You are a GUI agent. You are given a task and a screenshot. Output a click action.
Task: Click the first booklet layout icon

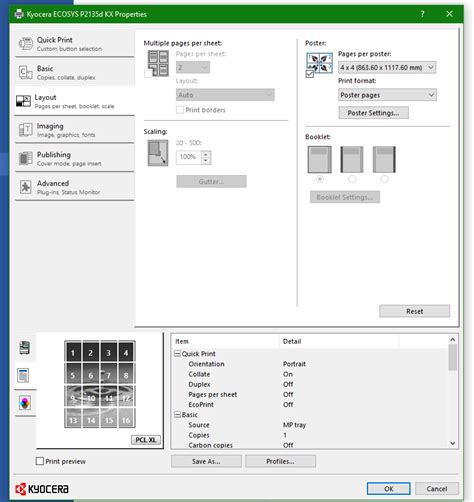320,160
